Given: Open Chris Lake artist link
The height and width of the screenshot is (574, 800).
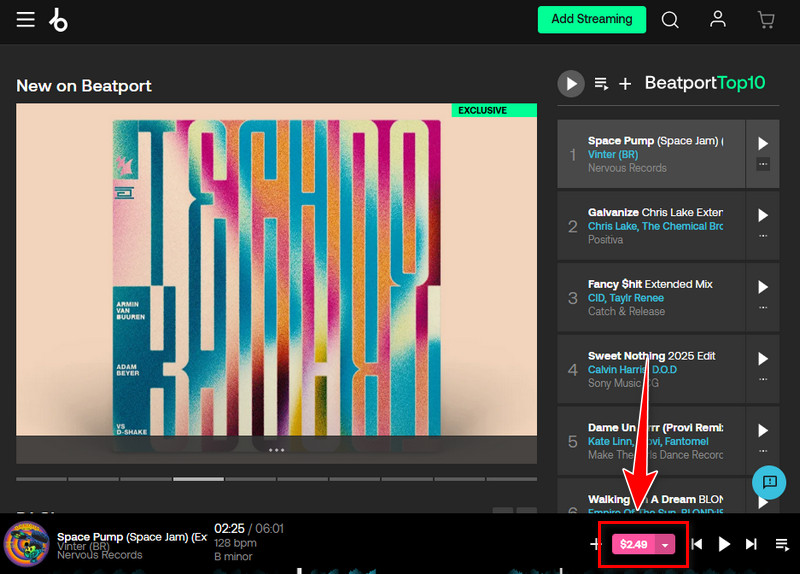Looking at the screenshot, I should click(x=612, y=227).
